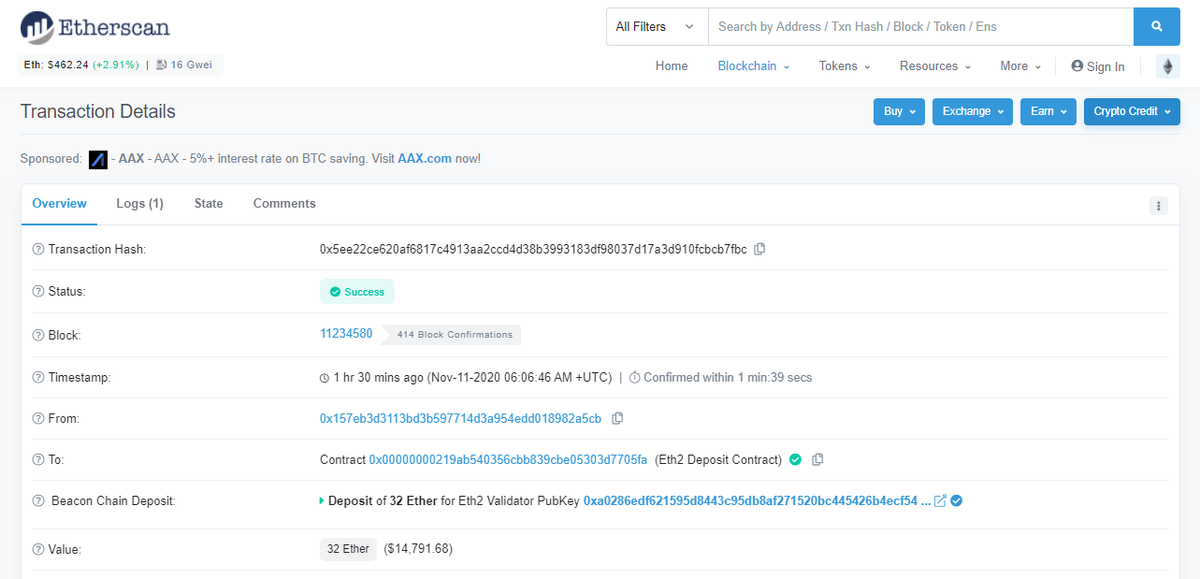Click the 32 Ether value badge
Screen dimensions: 1200x579
tap(348, 549)
